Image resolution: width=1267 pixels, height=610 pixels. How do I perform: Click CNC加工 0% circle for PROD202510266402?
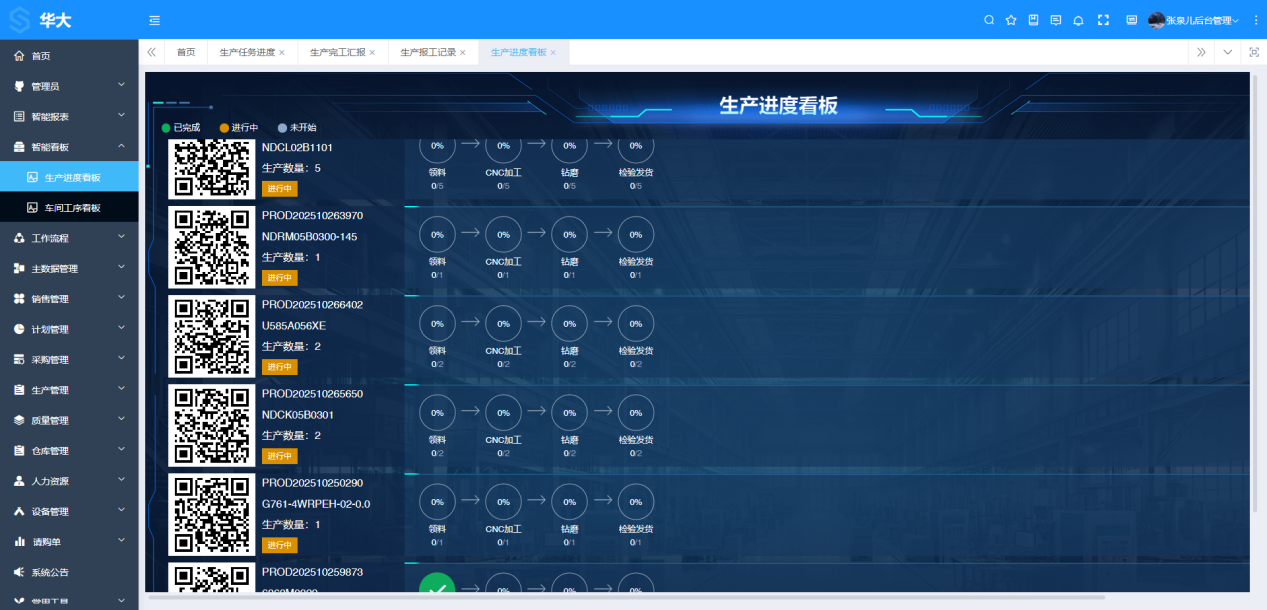[504, 323]
